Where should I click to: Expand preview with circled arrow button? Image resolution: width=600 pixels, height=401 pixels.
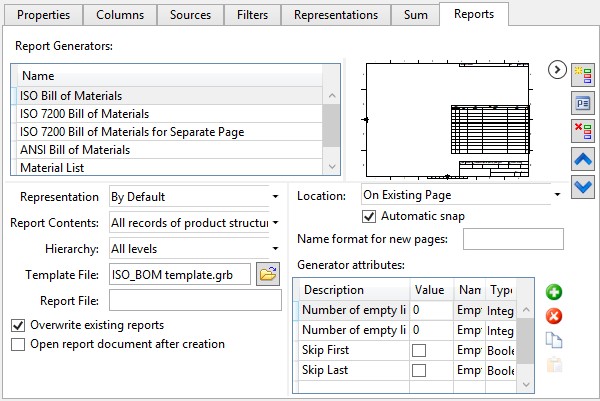[557, 70]
